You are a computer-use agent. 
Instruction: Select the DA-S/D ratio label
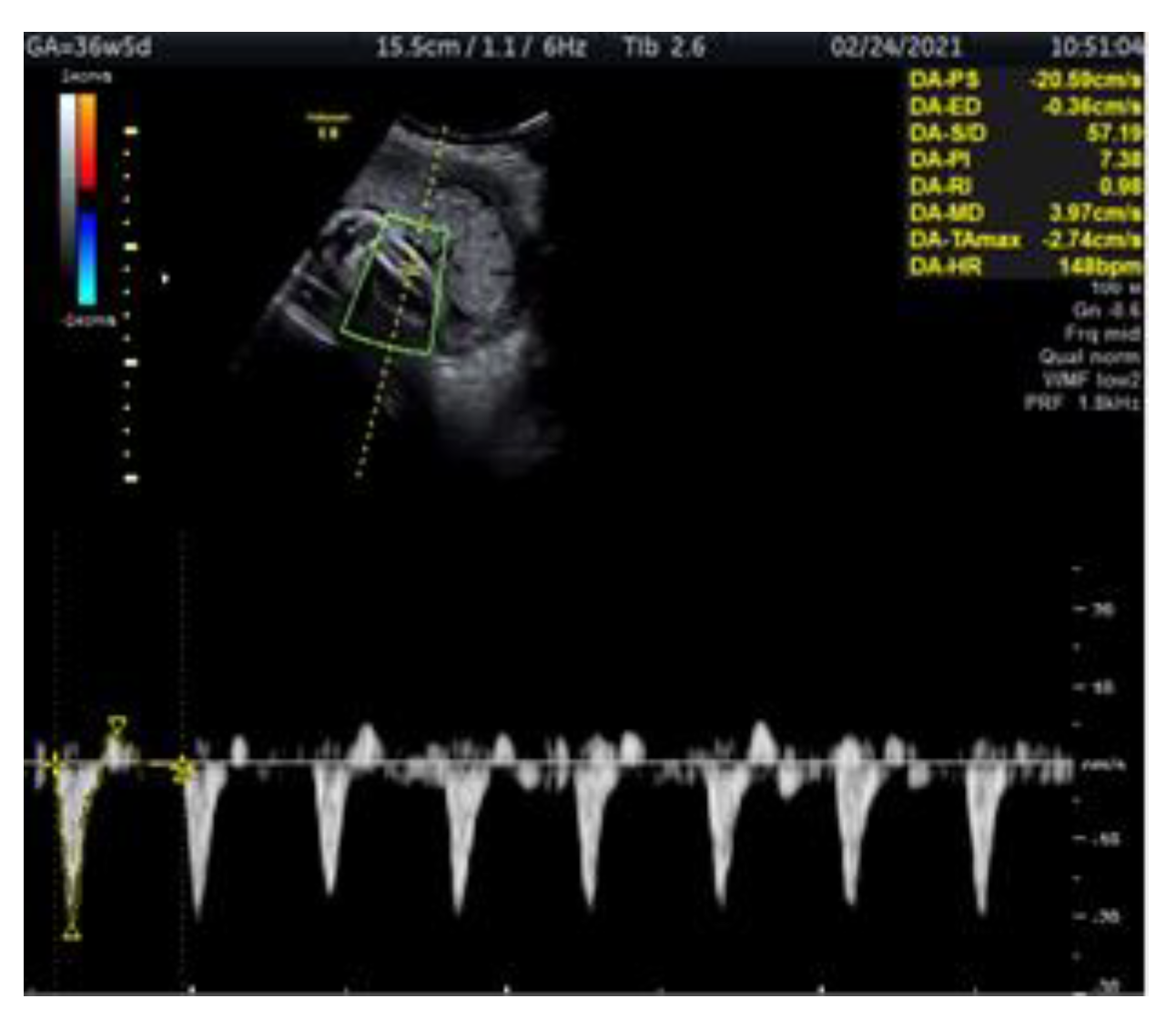coord(948,133)
